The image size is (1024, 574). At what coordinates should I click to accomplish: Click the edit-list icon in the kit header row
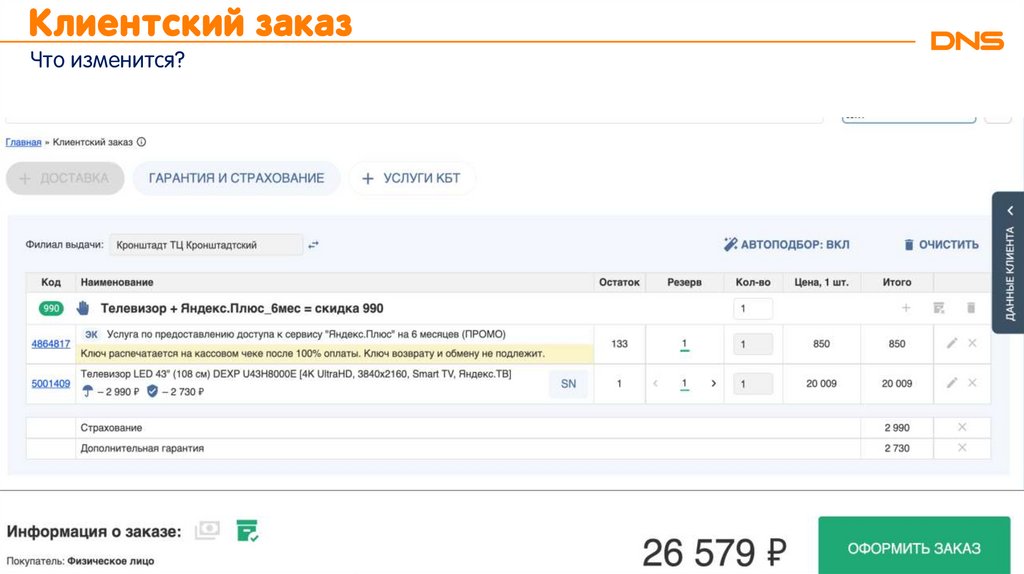point(939,308)
